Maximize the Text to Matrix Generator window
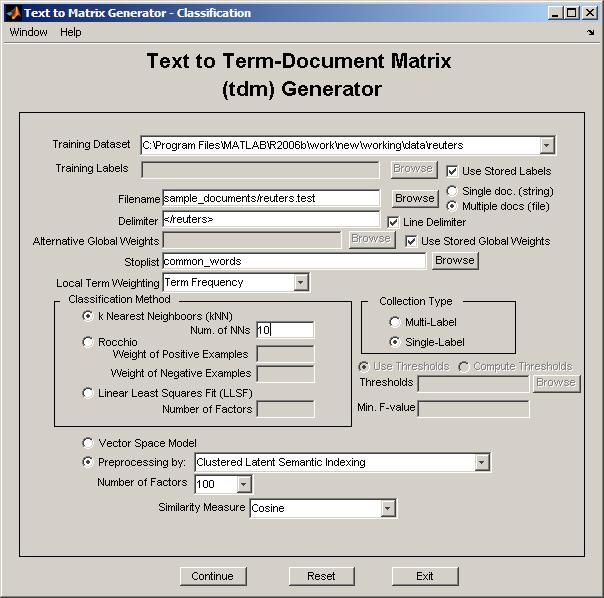The height and width of the screenshot is (598, 604). click(x=572, y=13)
